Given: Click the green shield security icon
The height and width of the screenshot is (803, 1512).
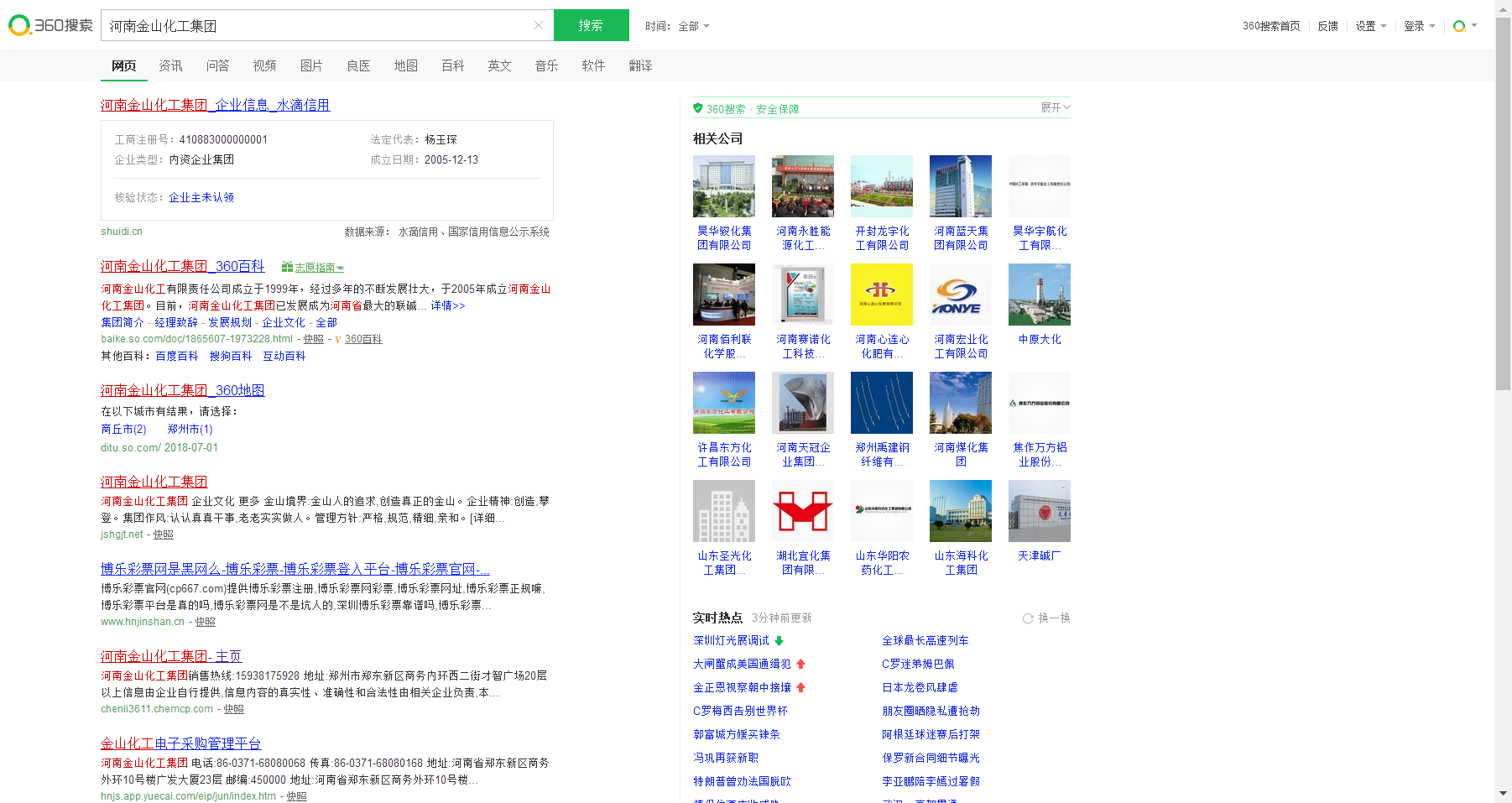Looking at the screenshot, I should 698,108.
